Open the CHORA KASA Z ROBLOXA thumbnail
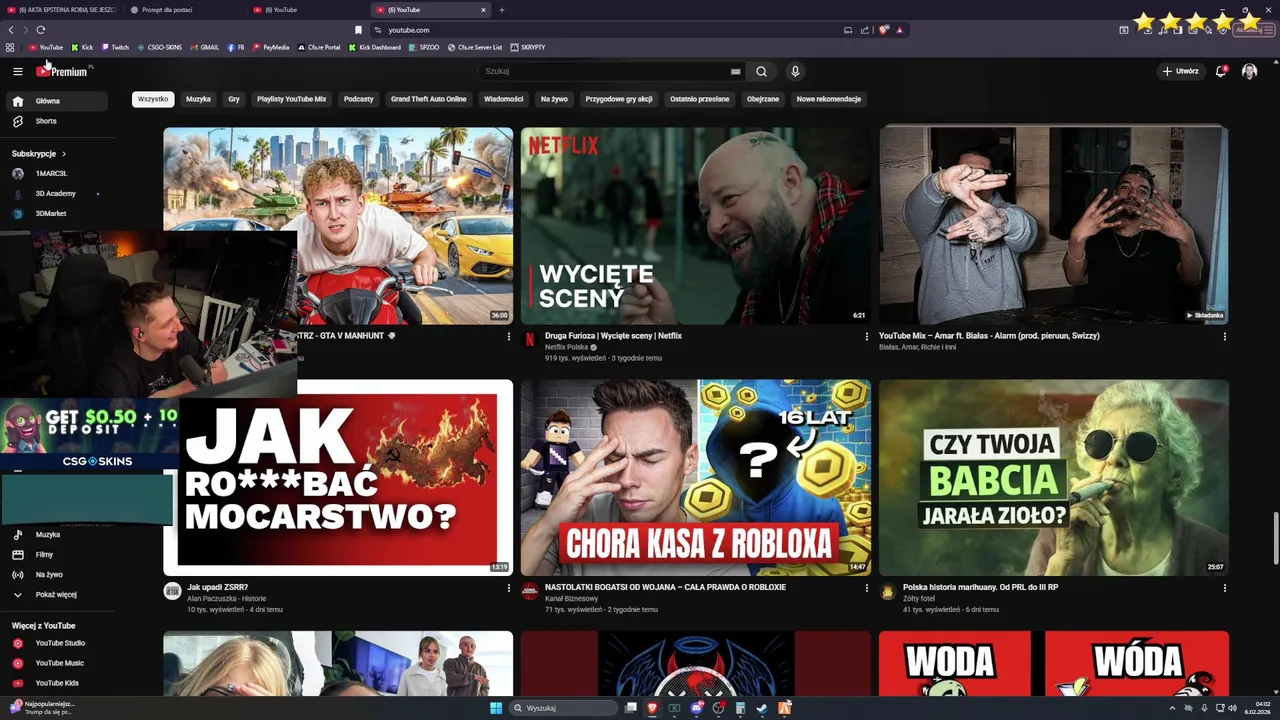The width and height of the screenshot is (1280, 720). point(695,477)
